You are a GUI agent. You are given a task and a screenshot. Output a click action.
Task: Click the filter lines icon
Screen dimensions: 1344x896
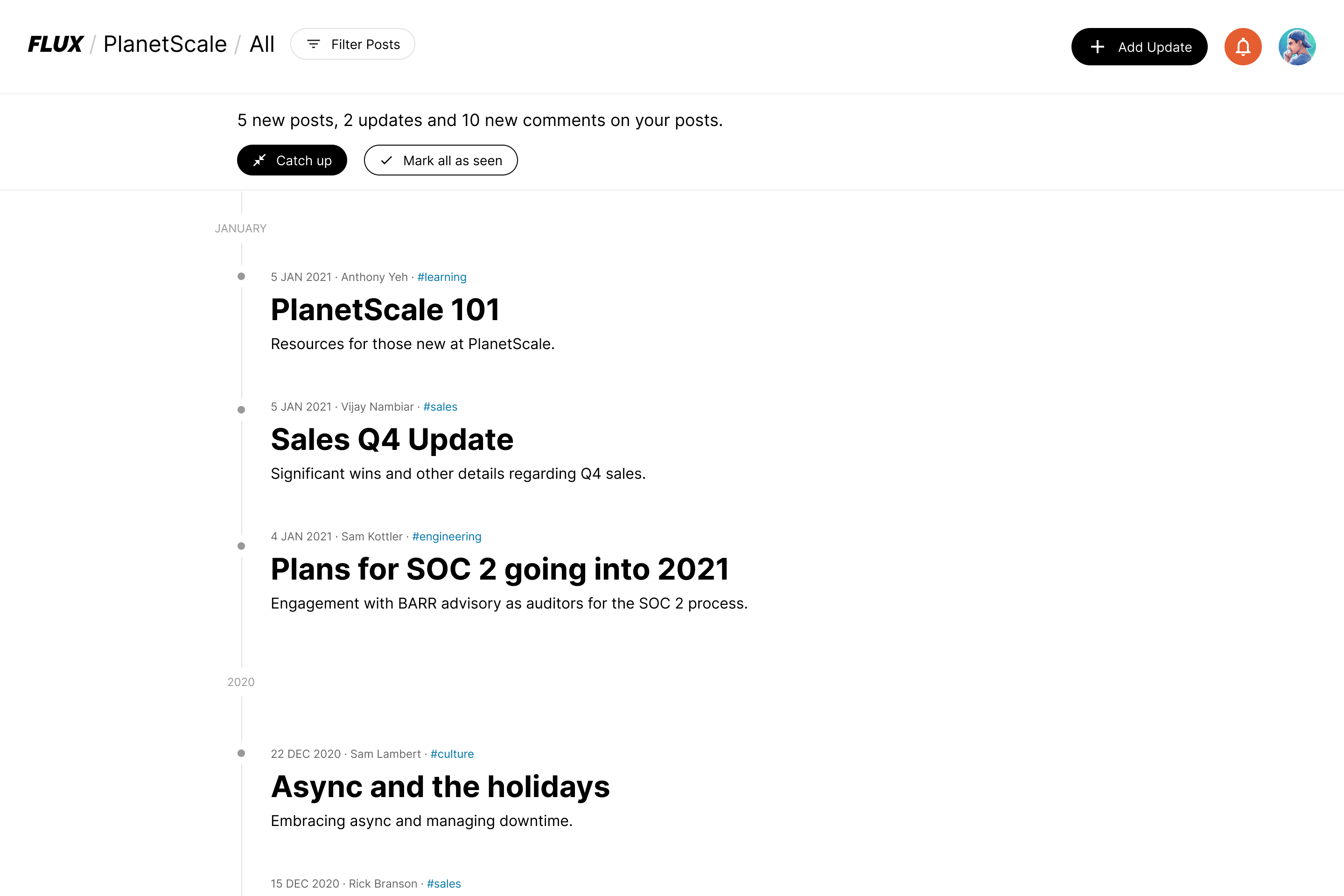(313, 44)
